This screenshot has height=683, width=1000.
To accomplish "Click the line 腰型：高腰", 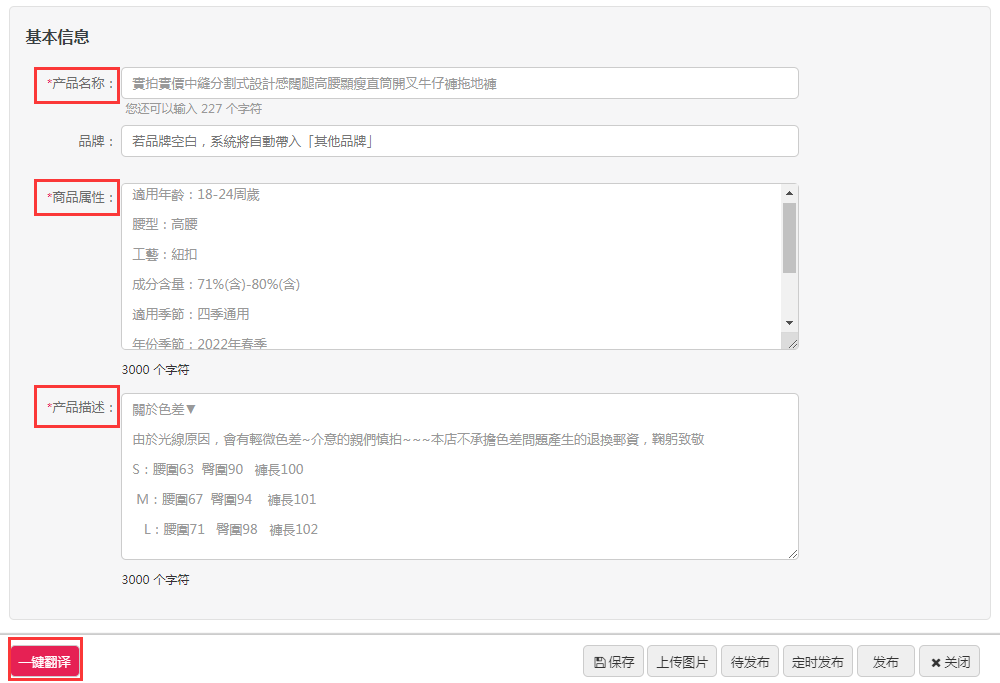I will pyautogui.click(x=165, y=224).
